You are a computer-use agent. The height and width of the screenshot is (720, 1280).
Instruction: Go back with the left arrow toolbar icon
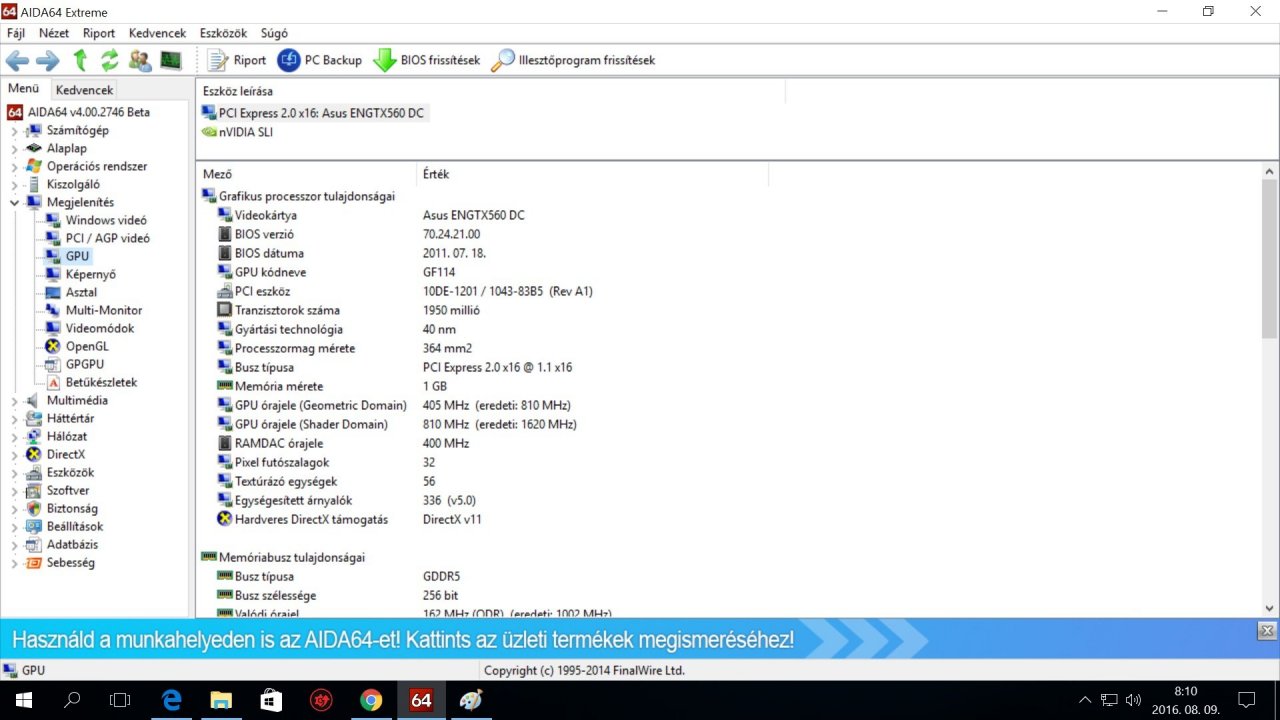pos(17,60)
